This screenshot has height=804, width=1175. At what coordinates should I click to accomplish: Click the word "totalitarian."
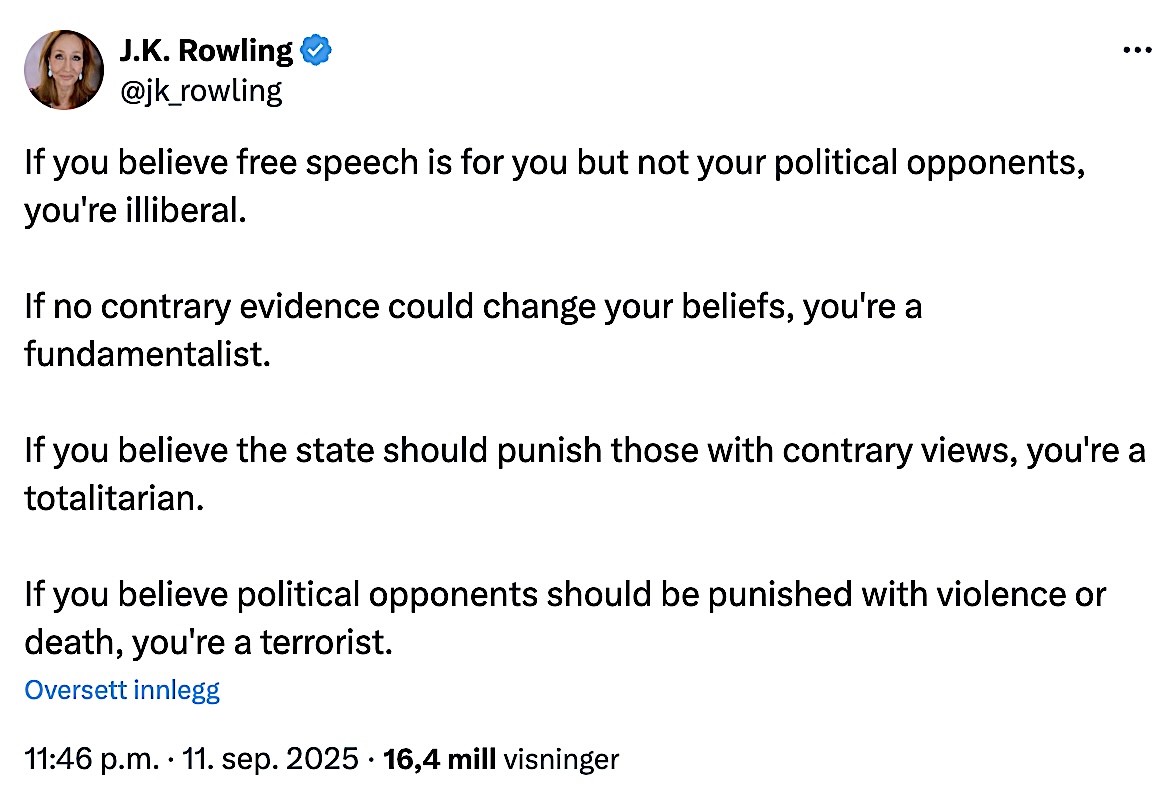tap(114, 498)
